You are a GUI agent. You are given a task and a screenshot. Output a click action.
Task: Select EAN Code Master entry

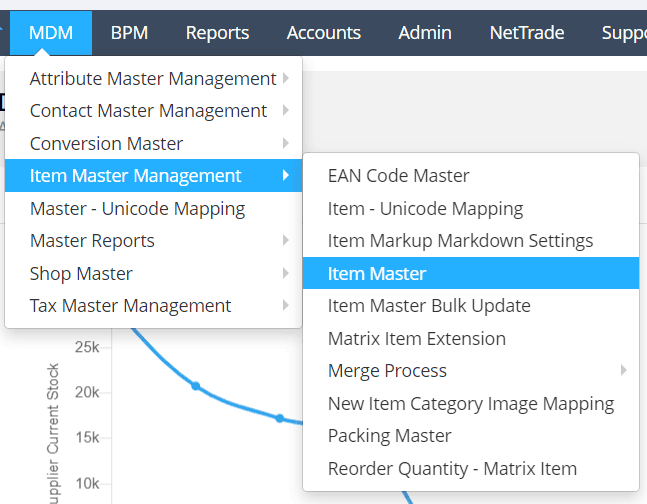point(398,175)
